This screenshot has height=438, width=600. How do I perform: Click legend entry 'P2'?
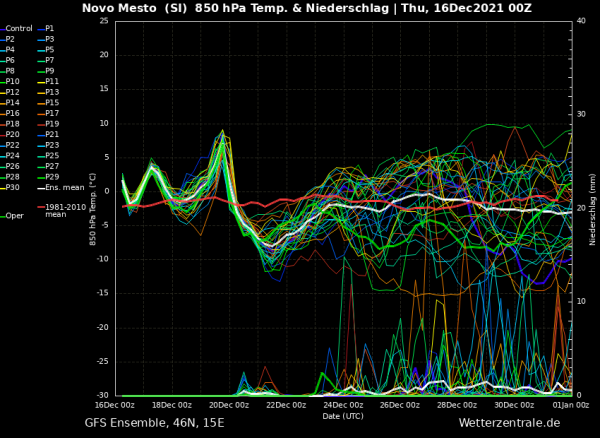(8, 39)
